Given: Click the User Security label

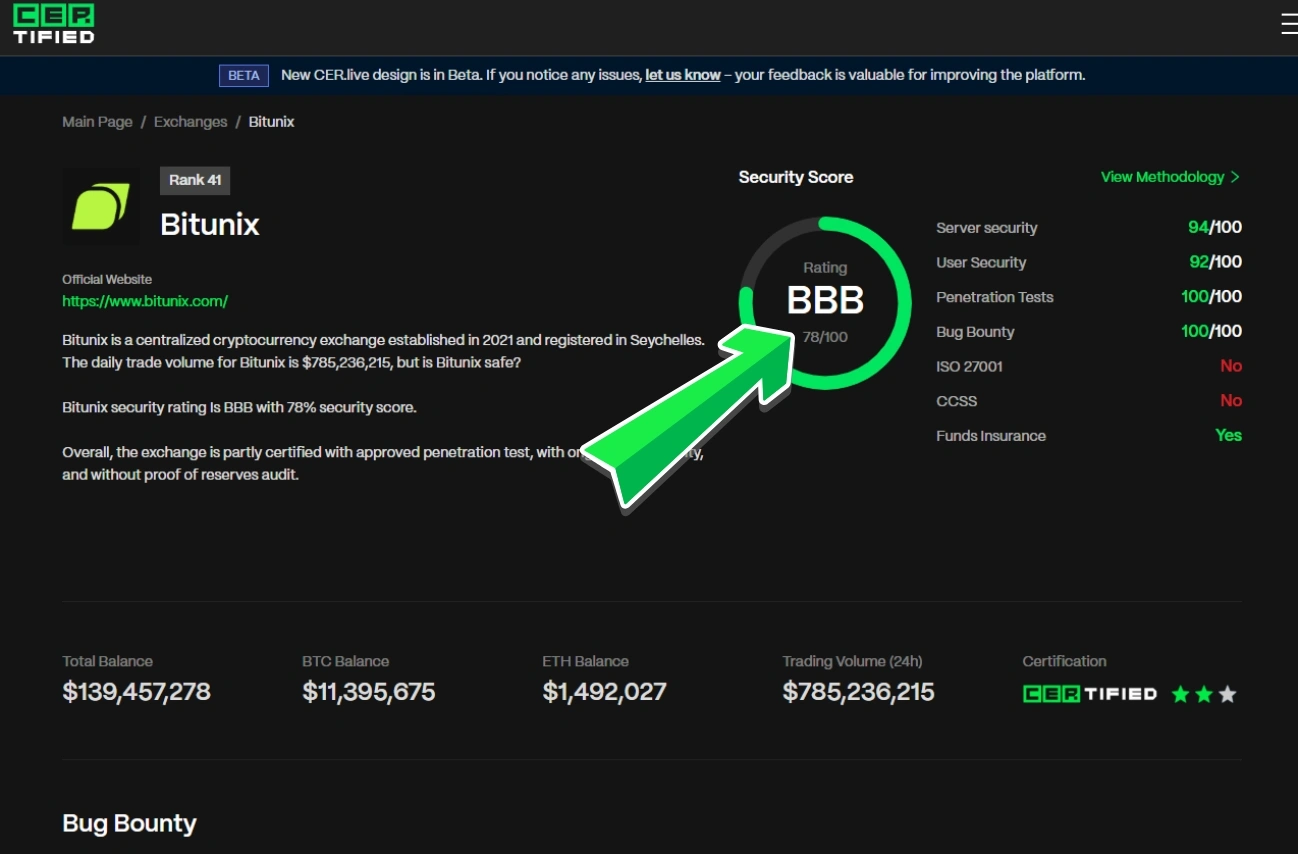Looking at the screenshot, I should point(981,263).
